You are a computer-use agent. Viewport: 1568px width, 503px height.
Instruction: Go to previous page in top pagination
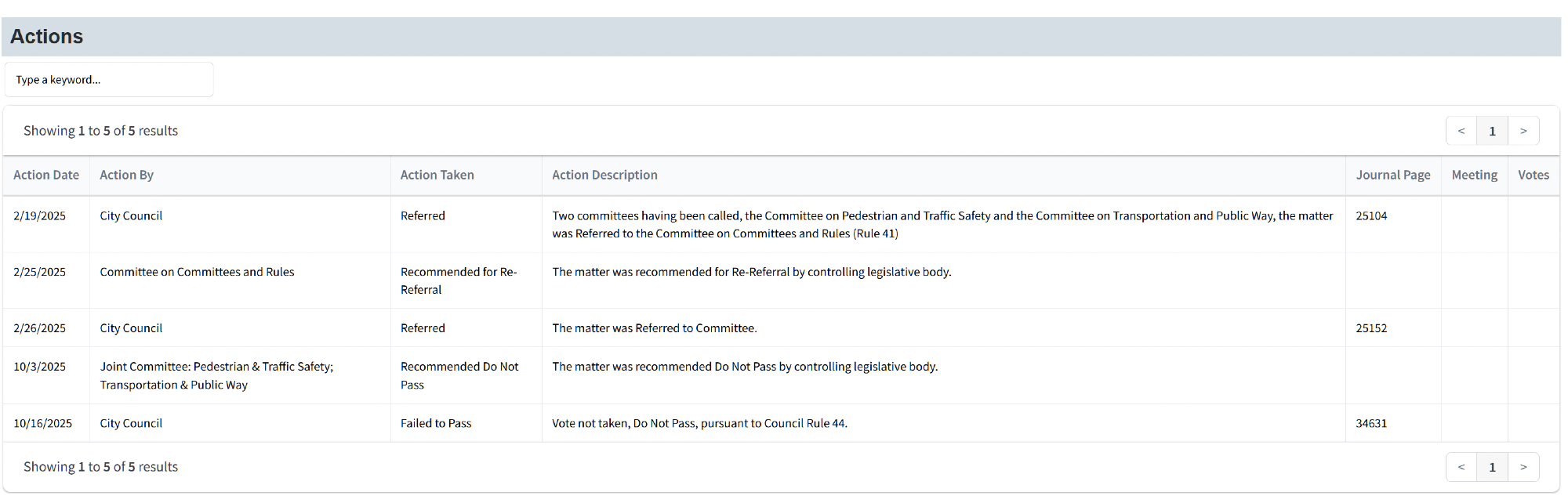click(1461, 131)
